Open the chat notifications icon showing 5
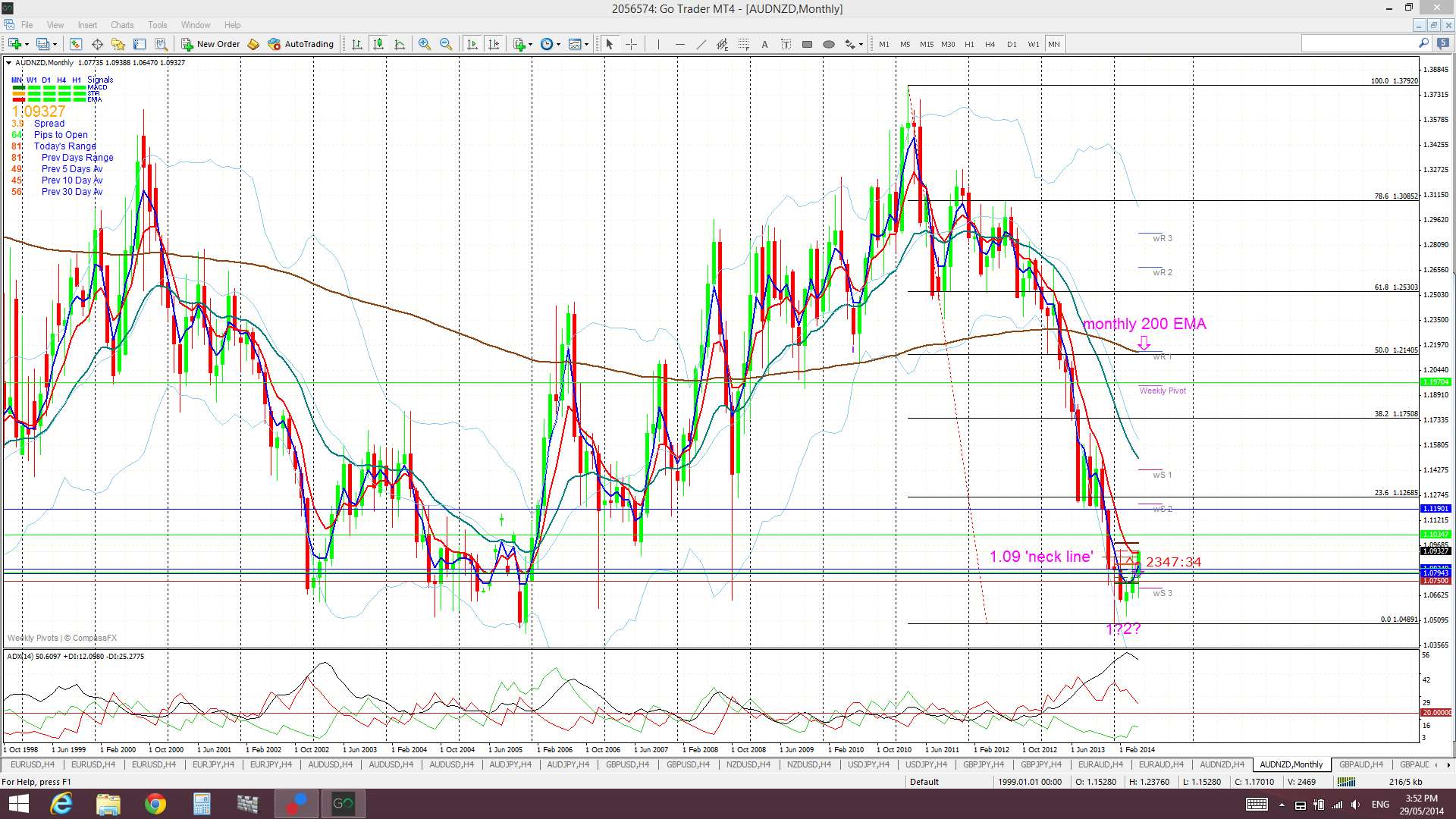 click(x=1445, y=44)
